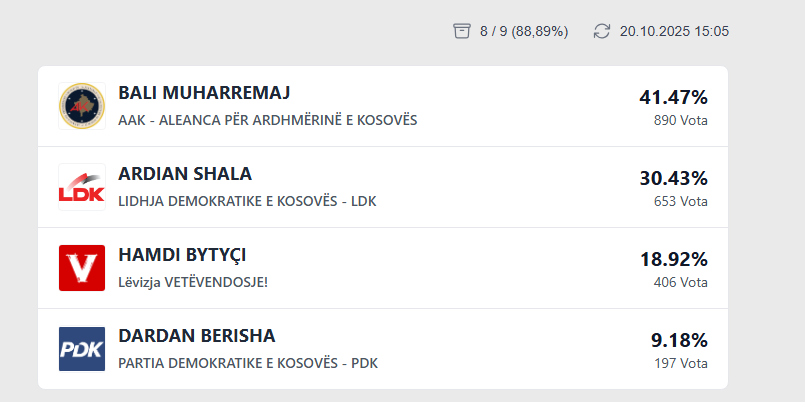Click the ballot box icon
The width and height of the screenshot is (805, 402).
pos(461,31)
